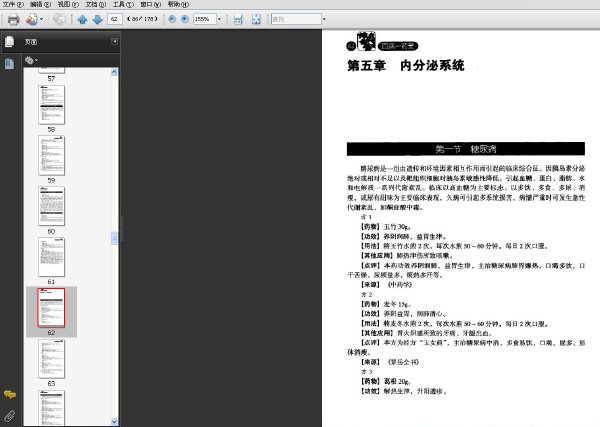Open the Pages panel gear options menu

point(31,60)
